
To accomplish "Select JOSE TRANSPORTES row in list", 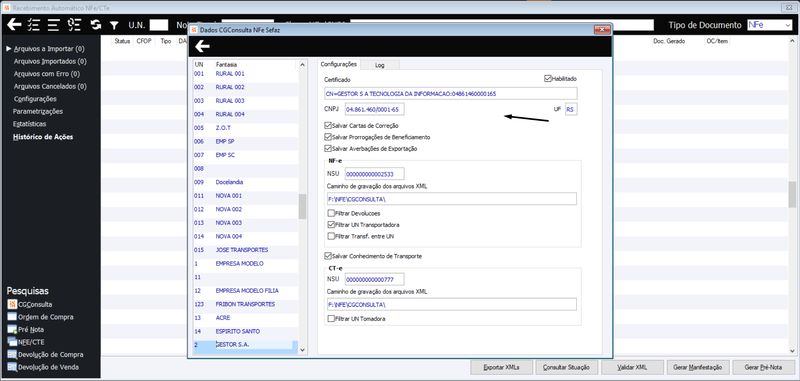I will [x=245, y=250].
